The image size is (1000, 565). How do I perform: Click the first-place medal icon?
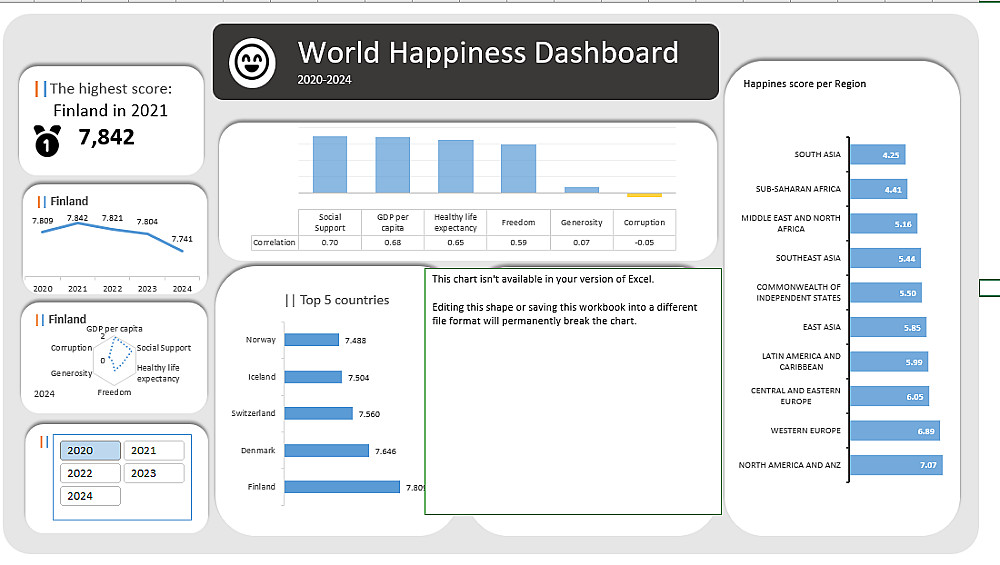click(47, 140)
